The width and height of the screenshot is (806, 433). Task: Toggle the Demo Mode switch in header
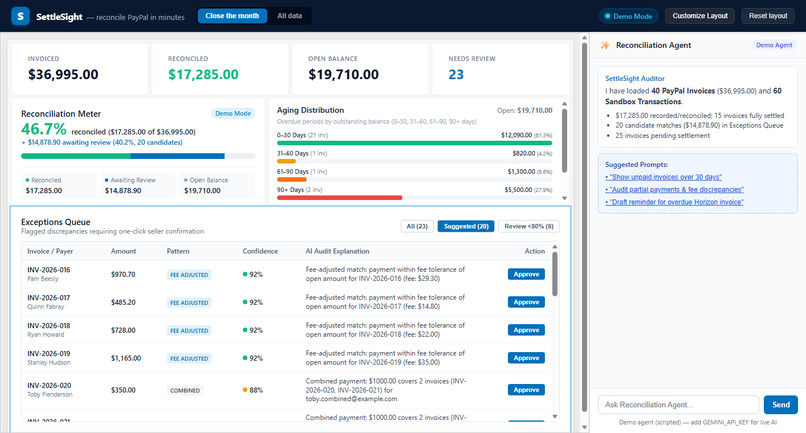628,16
